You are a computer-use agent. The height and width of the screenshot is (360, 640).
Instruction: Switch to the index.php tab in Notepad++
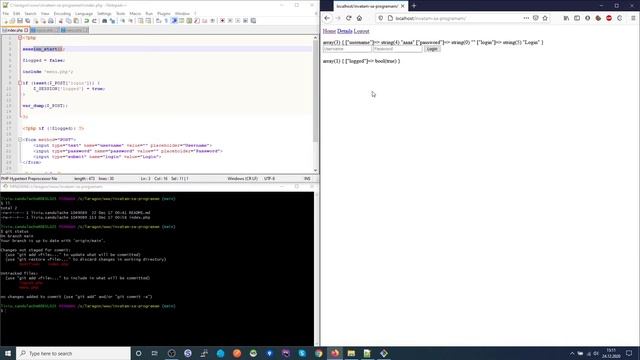pos(15,30)
